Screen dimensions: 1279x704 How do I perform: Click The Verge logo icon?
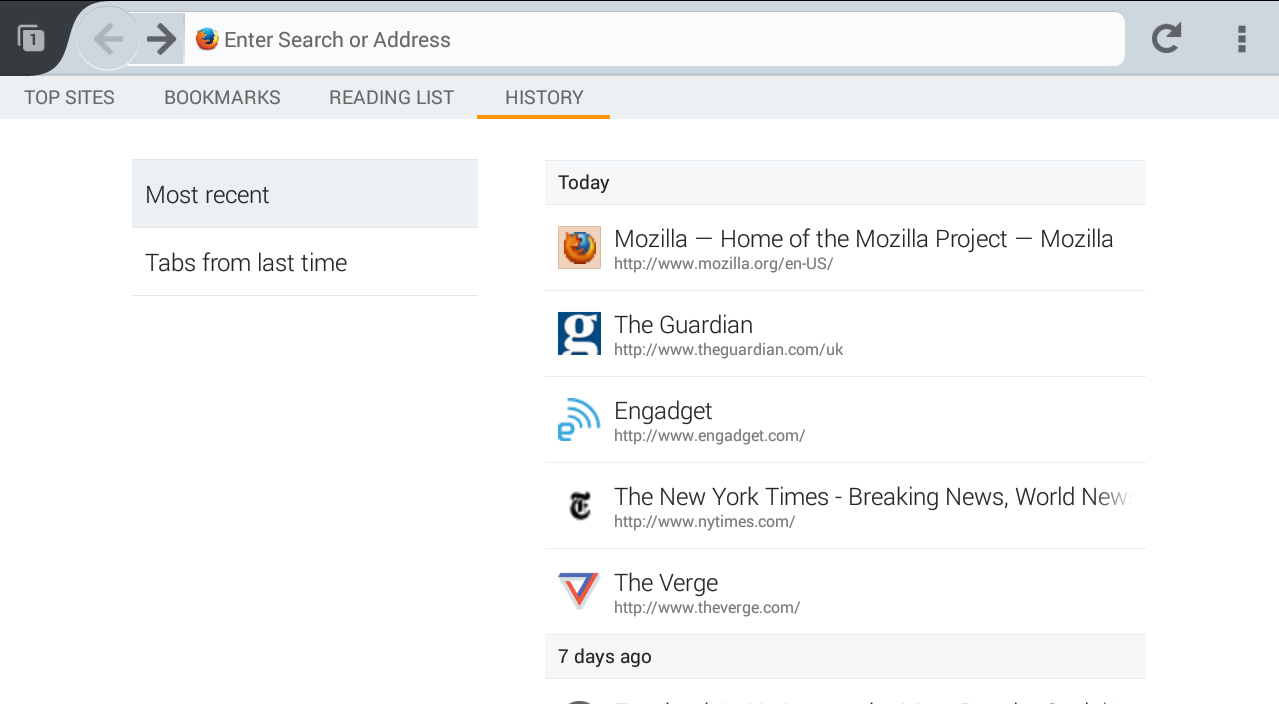tap(579, 590)
